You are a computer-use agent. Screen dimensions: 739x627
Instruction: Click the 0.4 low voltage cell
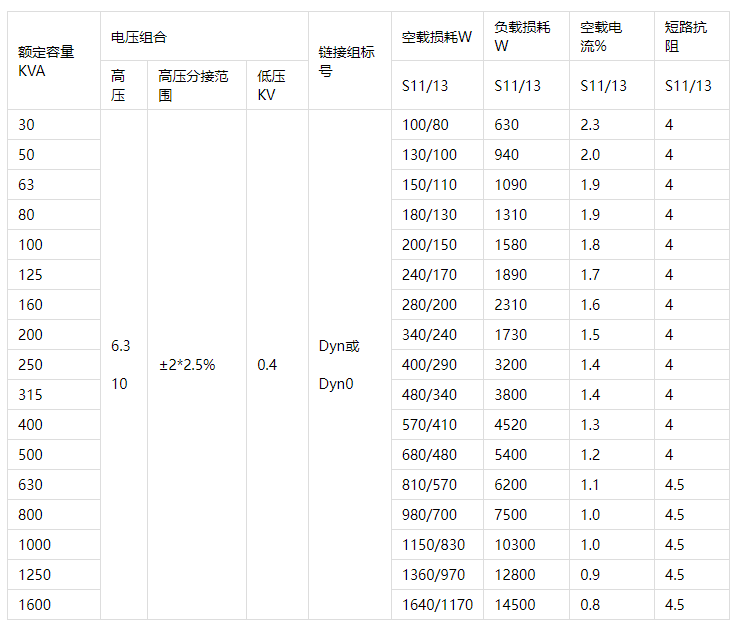pos(267,365)
